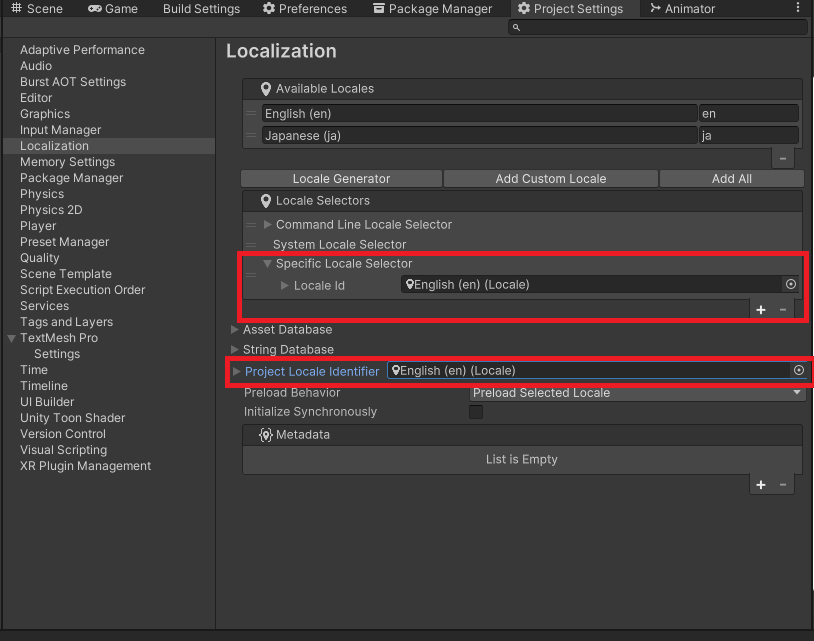Open Physics settings

pyautogui.click(x=42, y=194)
